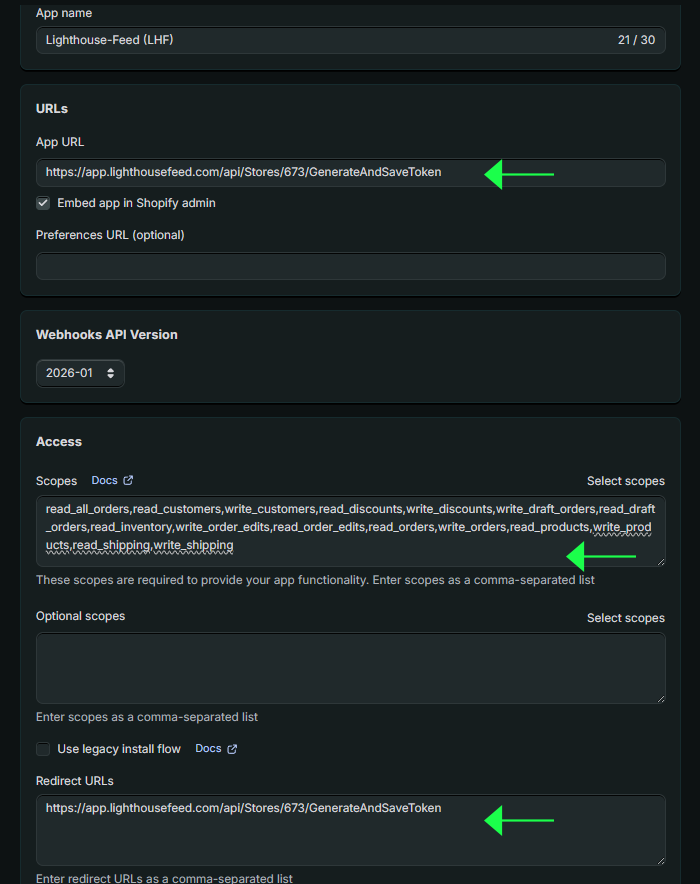This screenshot has height=884, width=700.
Task: Open Select scopes for required Scopes
Action: click(x=626, y=481)
